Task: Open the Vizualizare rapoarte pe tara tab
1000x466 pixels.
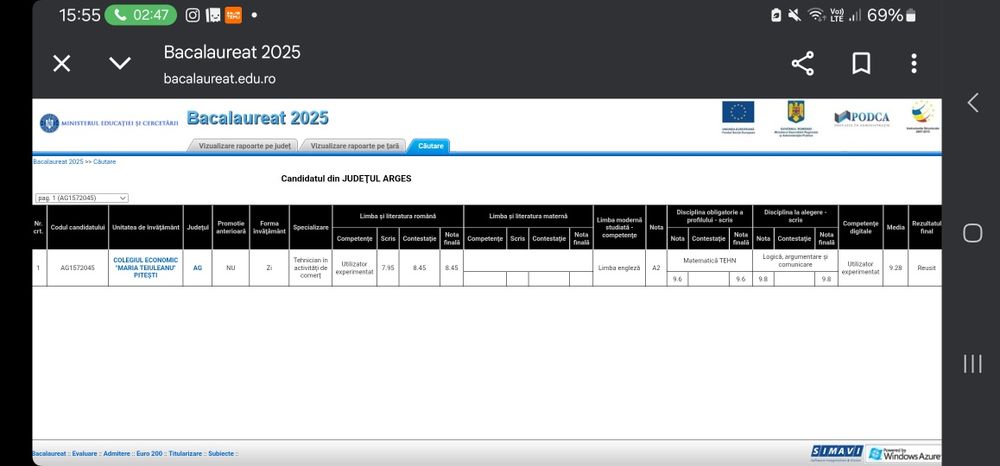Action: [355, 146]
